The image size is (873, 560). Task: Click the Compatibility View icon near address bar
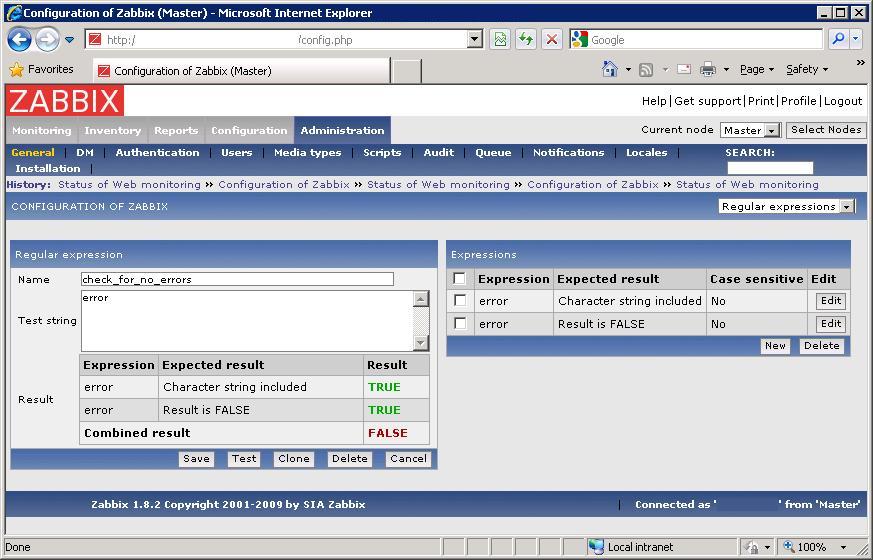501,40
